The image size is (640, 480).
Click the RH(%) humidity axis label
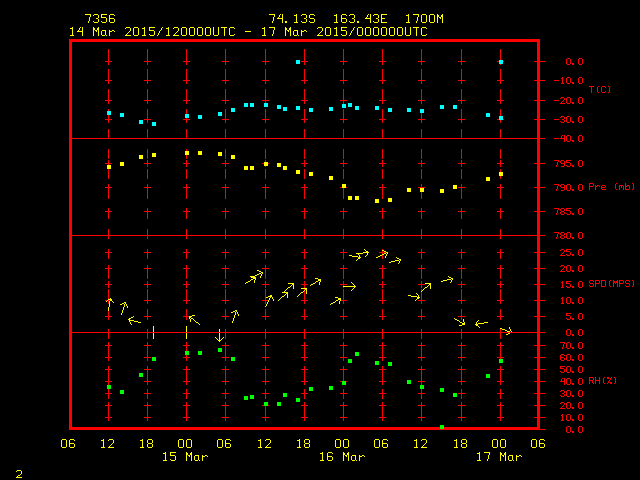[603, 381]
